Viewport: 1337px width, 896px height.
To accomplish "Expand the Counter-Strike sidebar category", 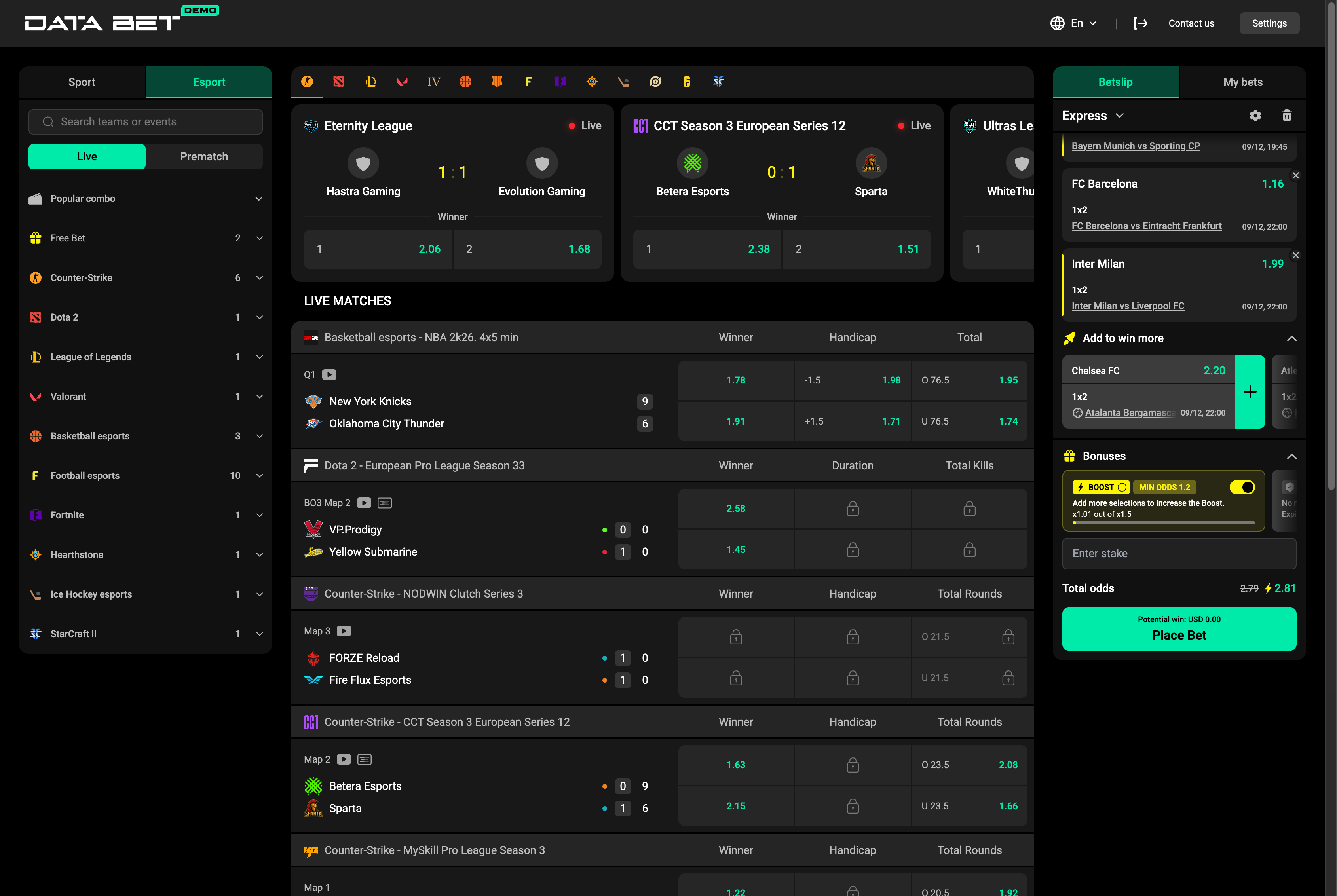I will [x=259, y=278].
